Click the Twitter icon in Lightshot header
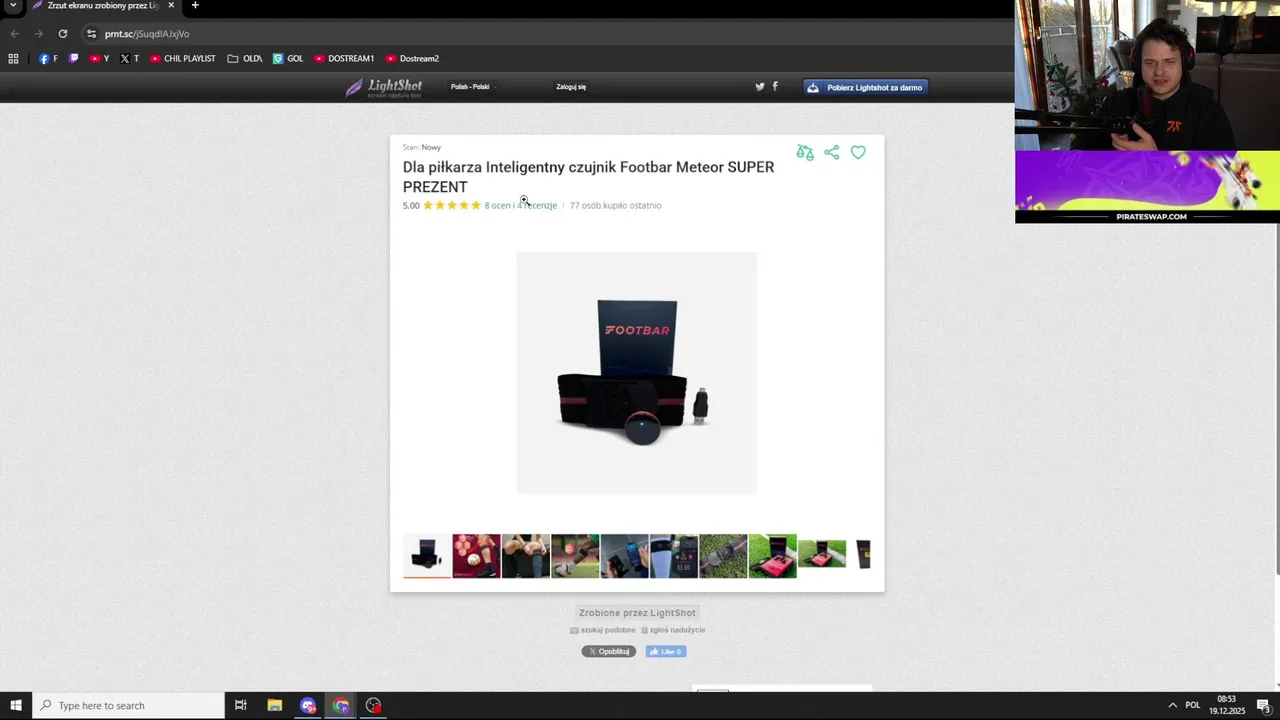 760,87
